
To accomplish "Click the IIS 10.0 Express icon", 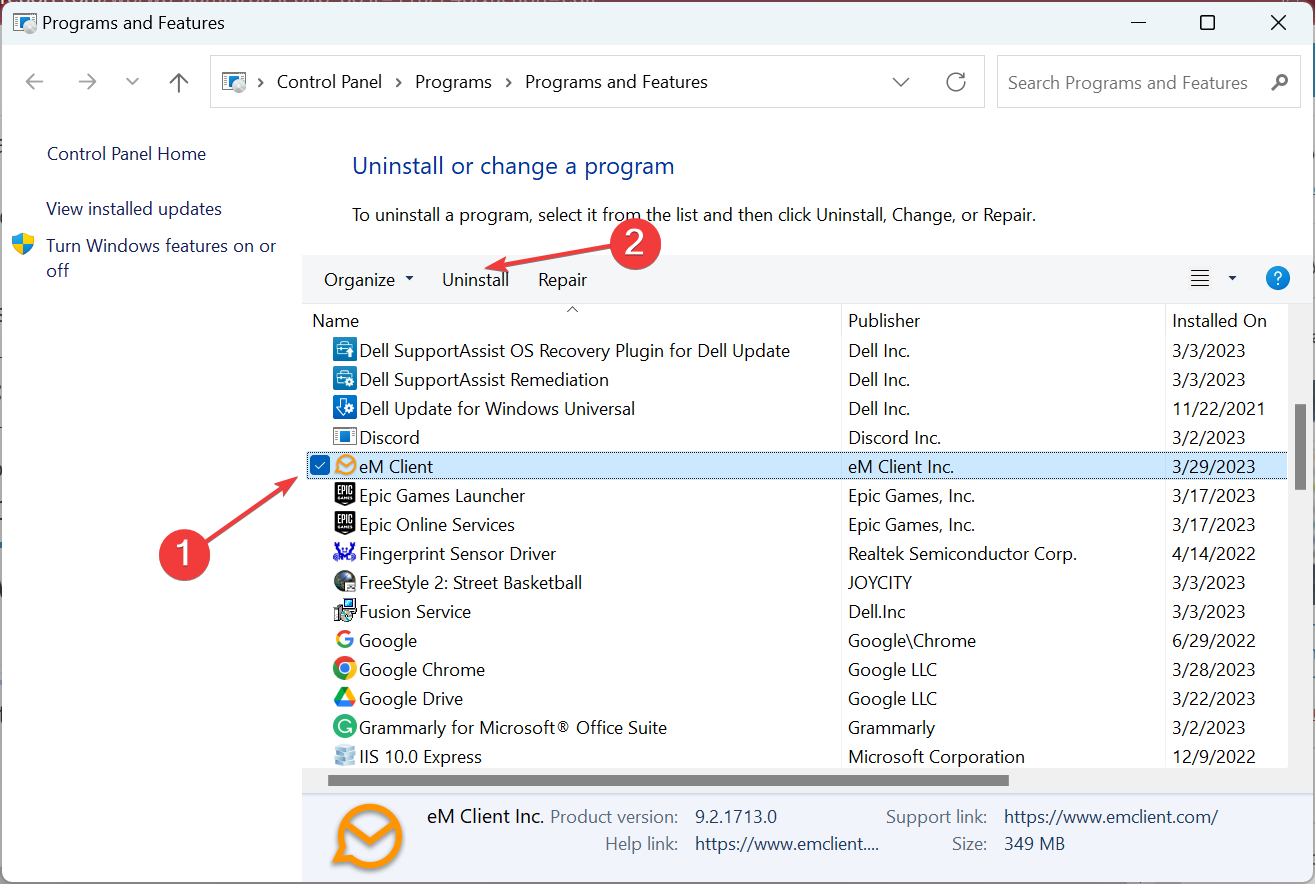I will tap(345, 756).
